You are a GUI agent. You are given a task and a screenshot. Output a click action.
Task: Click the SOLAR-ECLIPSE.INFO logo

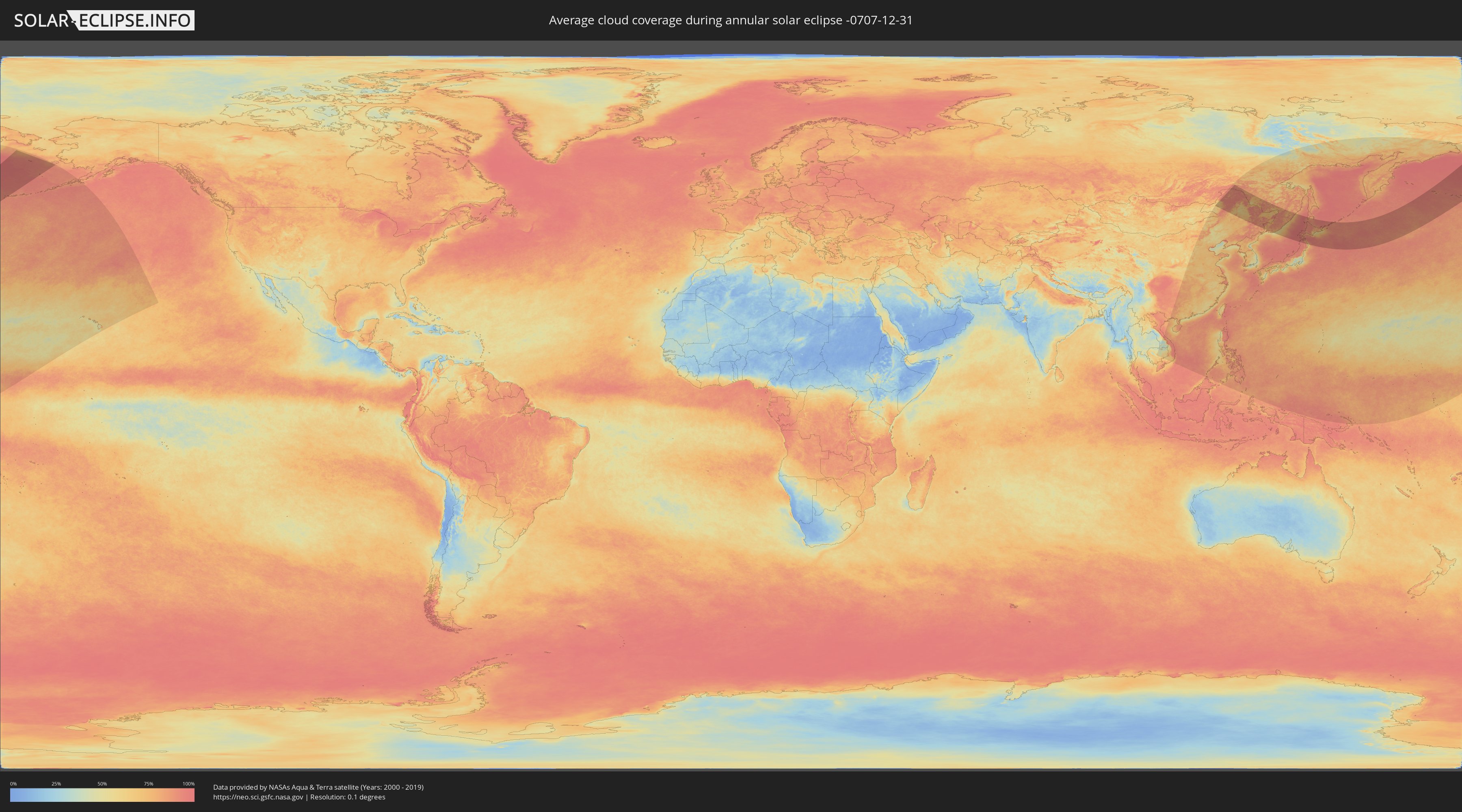pyautogui.click(x=104, y=20)
